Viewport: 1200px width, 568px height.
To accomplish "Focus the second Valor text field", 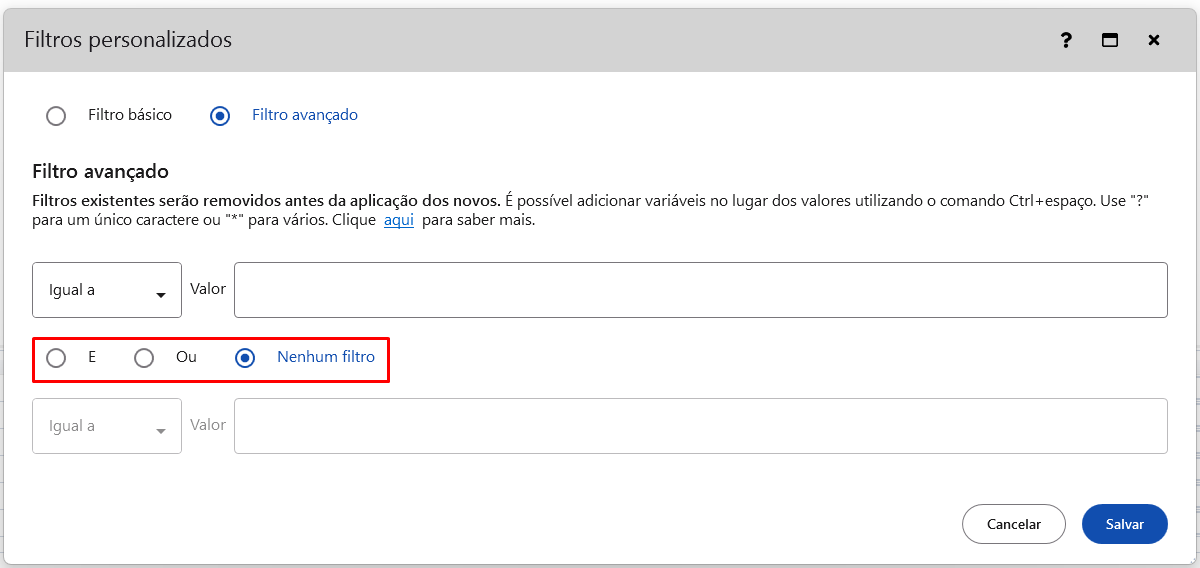I will coord(700,426).
